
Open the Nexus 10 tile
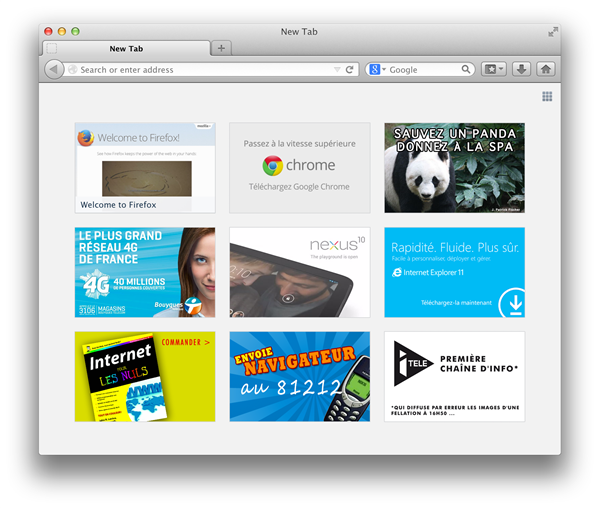coord(300,272)
